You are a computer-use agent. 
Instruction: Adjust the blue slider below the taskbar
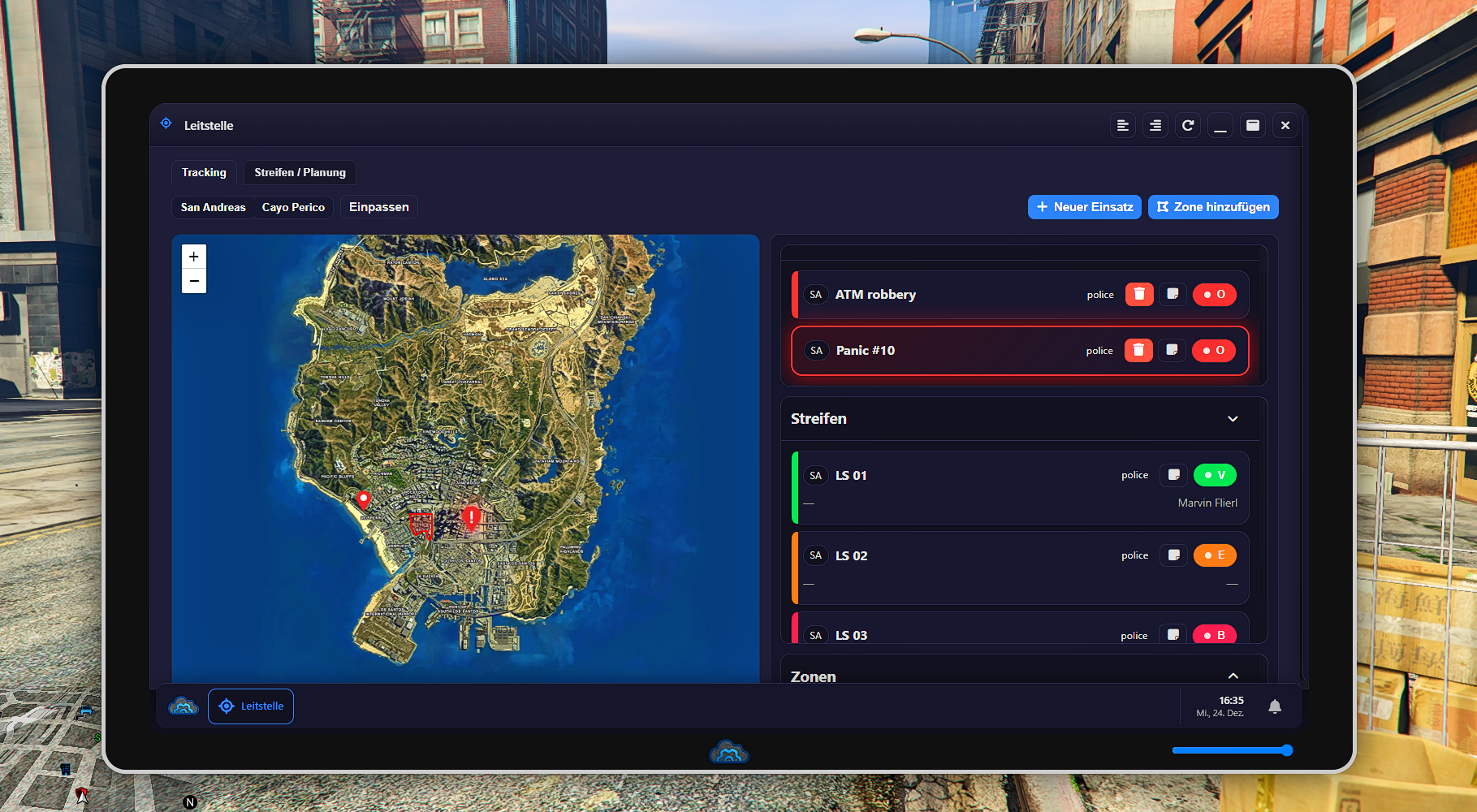tap(1286, 750)
